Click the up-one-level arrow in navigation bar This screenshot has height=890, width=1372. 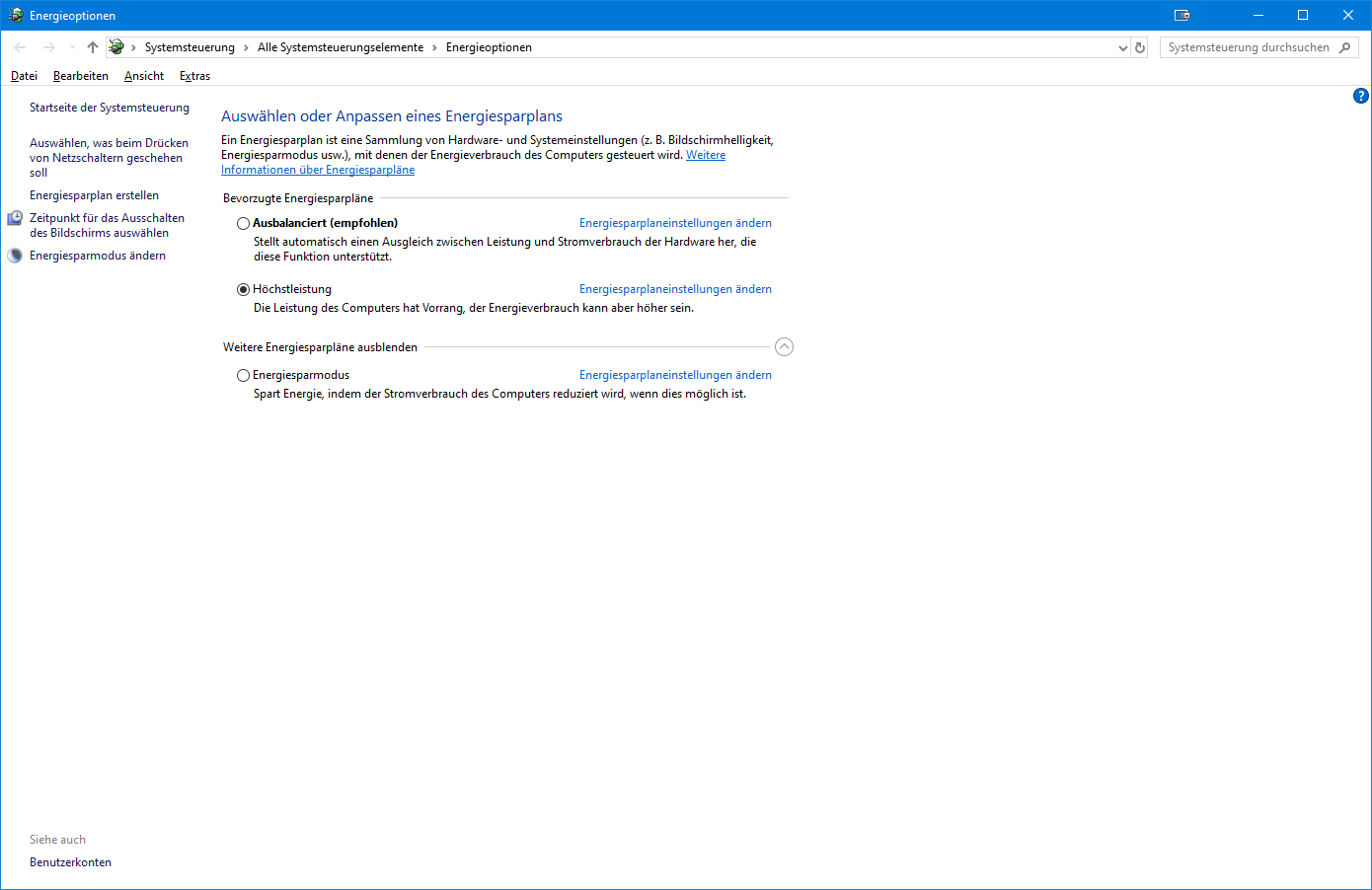coord(92,46)
